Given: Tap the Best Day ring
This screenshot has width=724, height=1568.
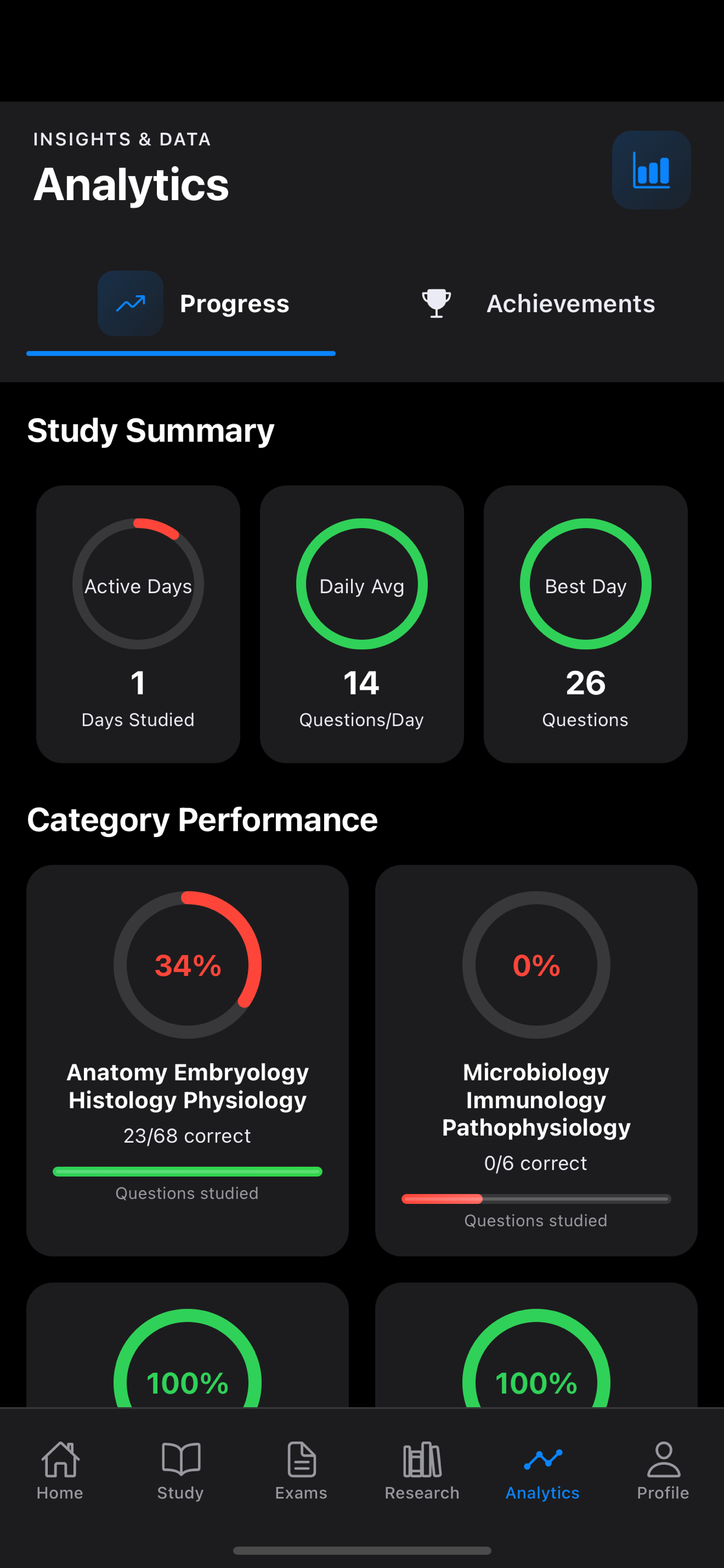Looking at the screenshot, I should click(585, 584).
